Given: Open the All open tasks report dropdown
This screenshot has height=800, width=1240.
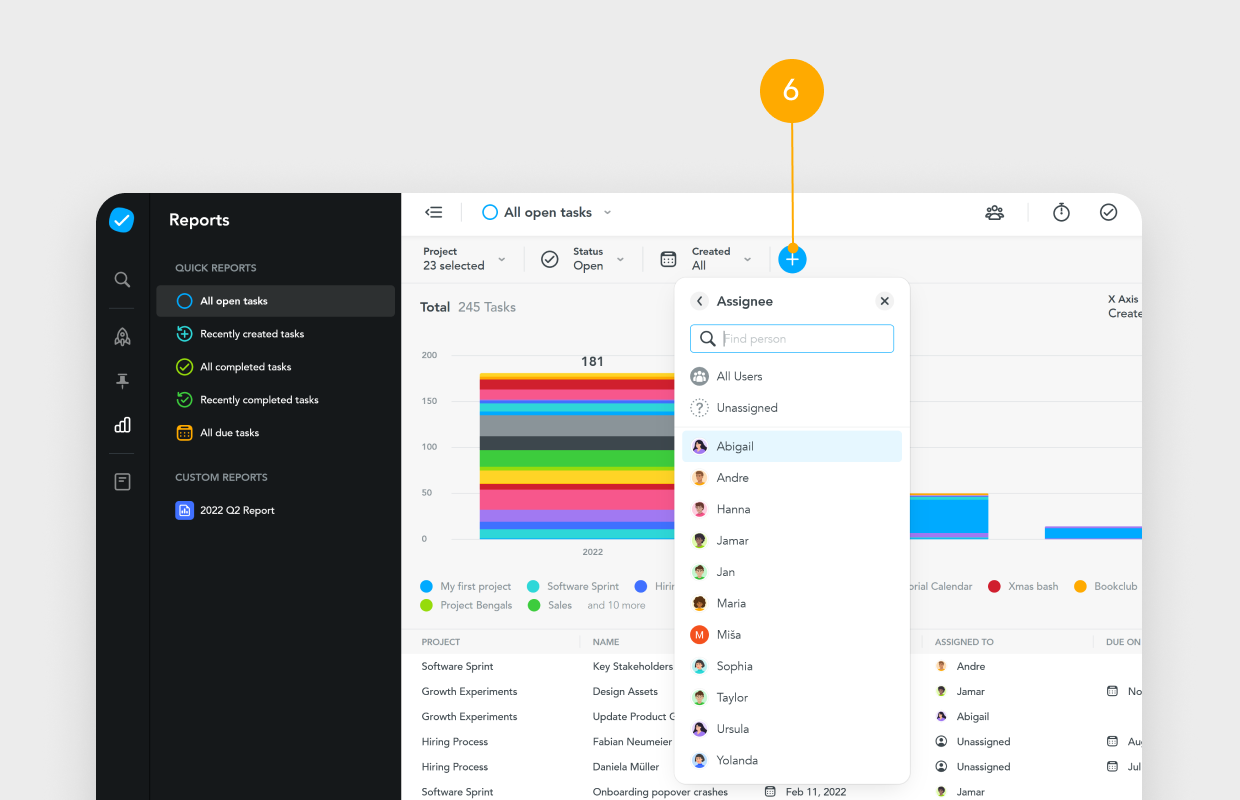Looking at the screenshot, I should pyautogui.click(x=547, y=212).
